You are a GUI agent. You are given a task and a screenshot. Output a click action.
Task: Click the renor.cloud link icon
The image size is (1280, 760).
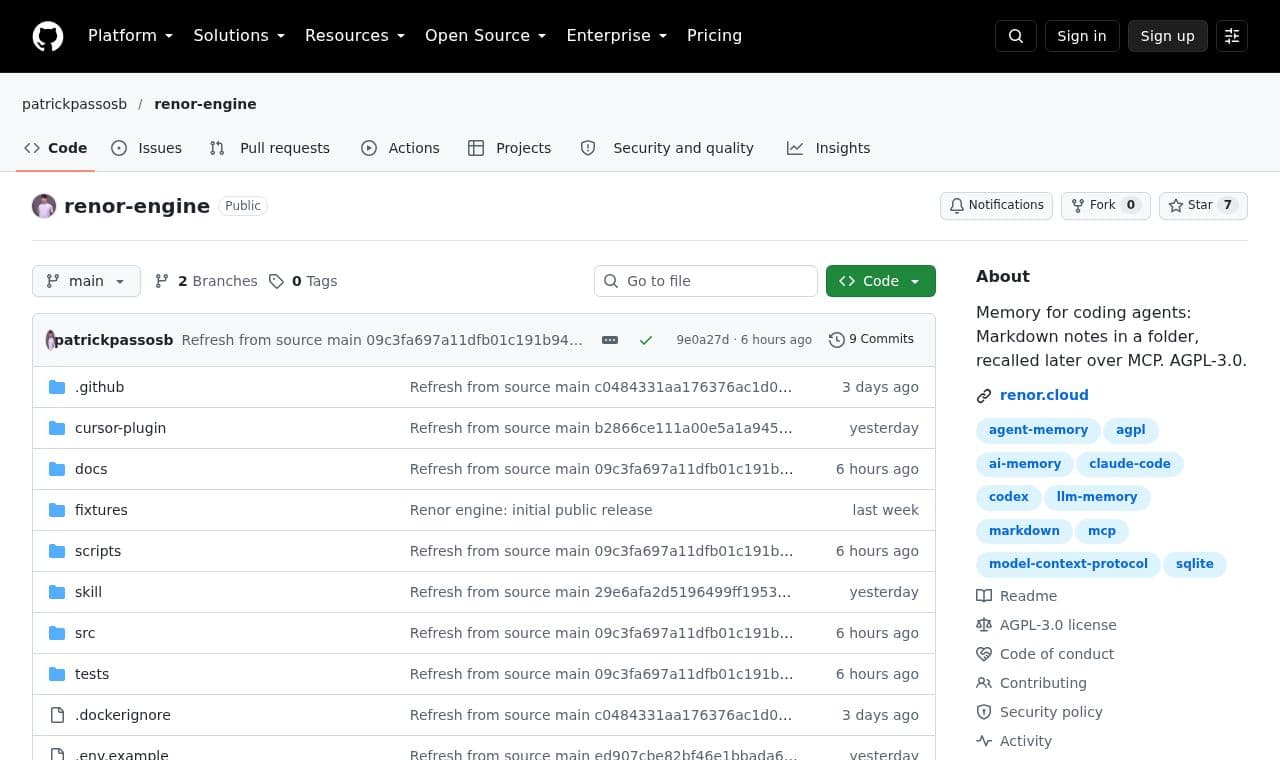point(984,396)
